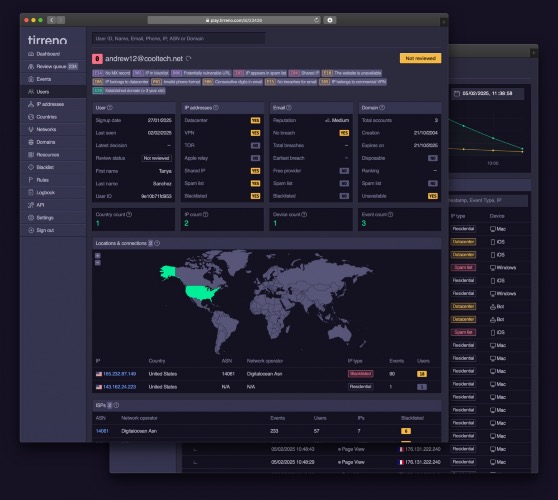Click help icon beside Domain panel header
Image resolution: width=558 pixels, height=500 pixels.
382,107
